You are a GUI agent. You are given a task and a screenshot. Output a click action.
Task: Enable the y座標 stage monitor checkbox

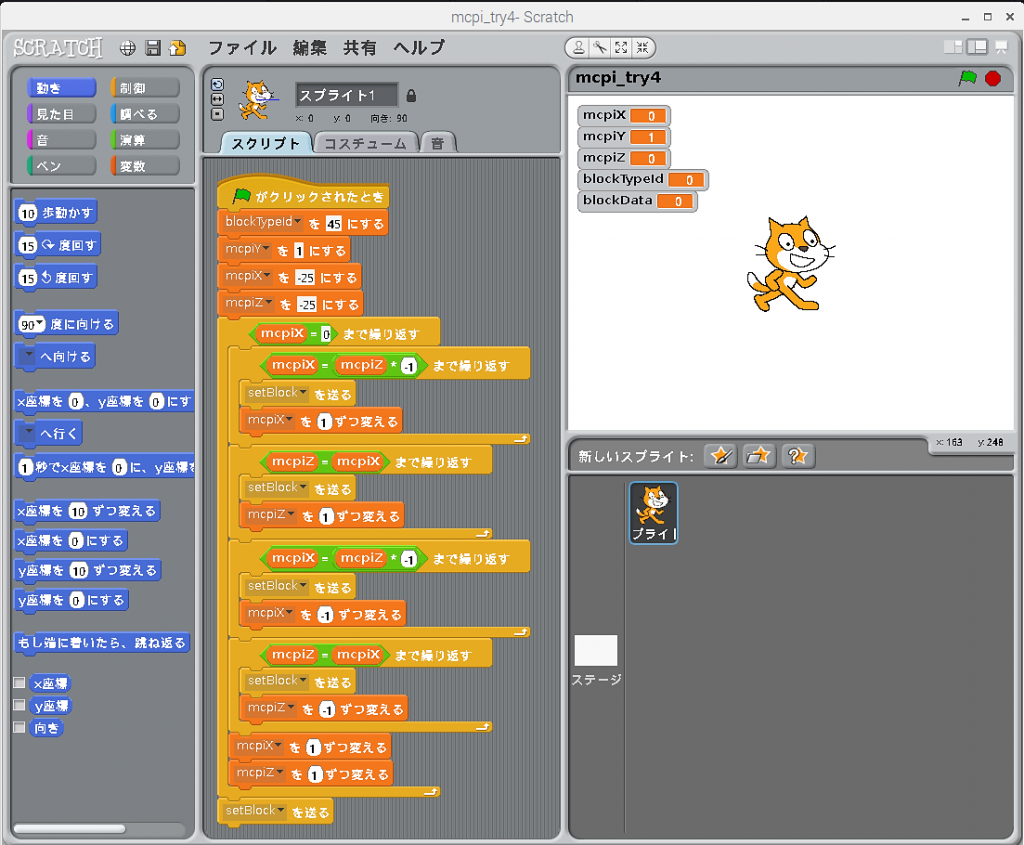(x=20, y=705)
